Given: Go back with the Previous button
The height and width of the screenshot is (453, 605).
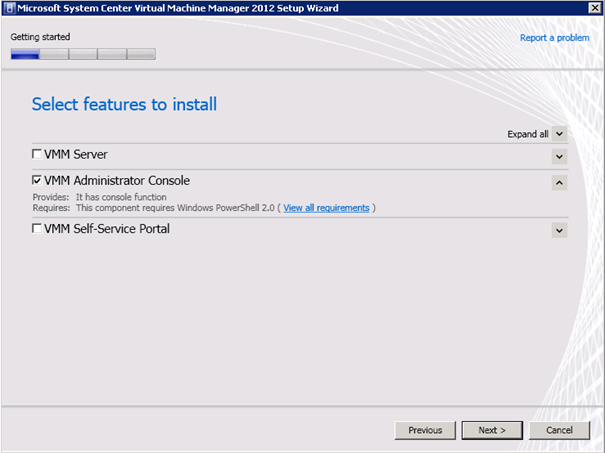Looking at the screenshot, I should pos(425,430).
